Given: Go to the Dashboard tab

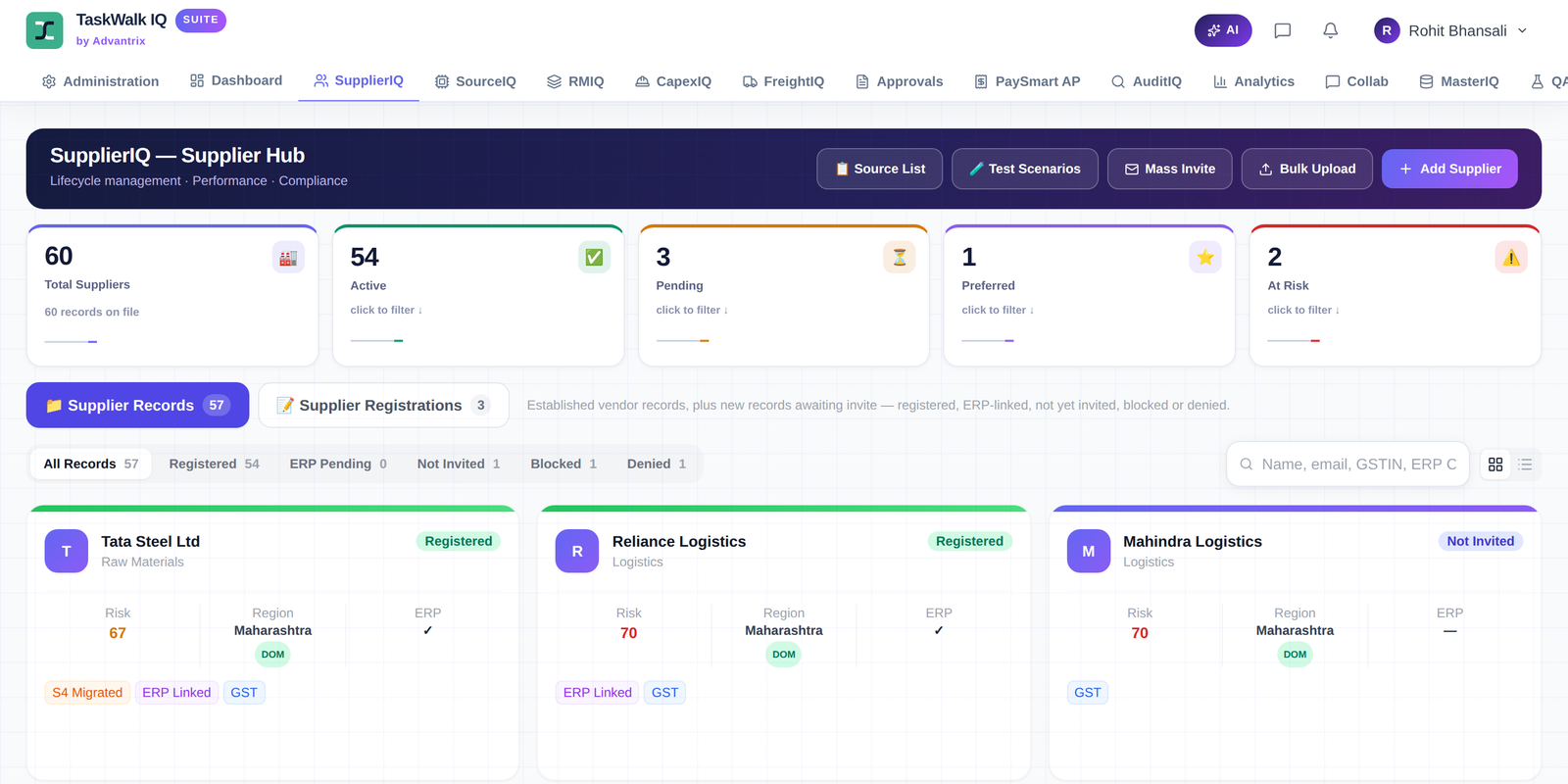Looking at the screenshot, I should coord(236,80).
